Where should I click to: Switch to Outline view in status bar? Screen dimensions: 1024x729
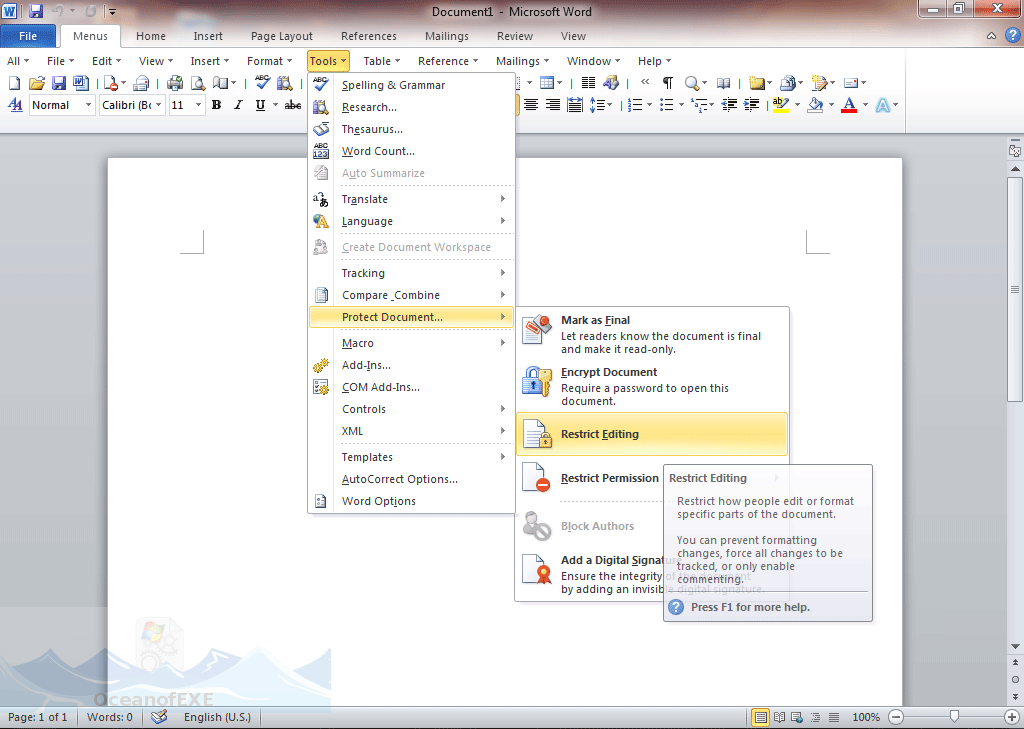pos(816,717)
